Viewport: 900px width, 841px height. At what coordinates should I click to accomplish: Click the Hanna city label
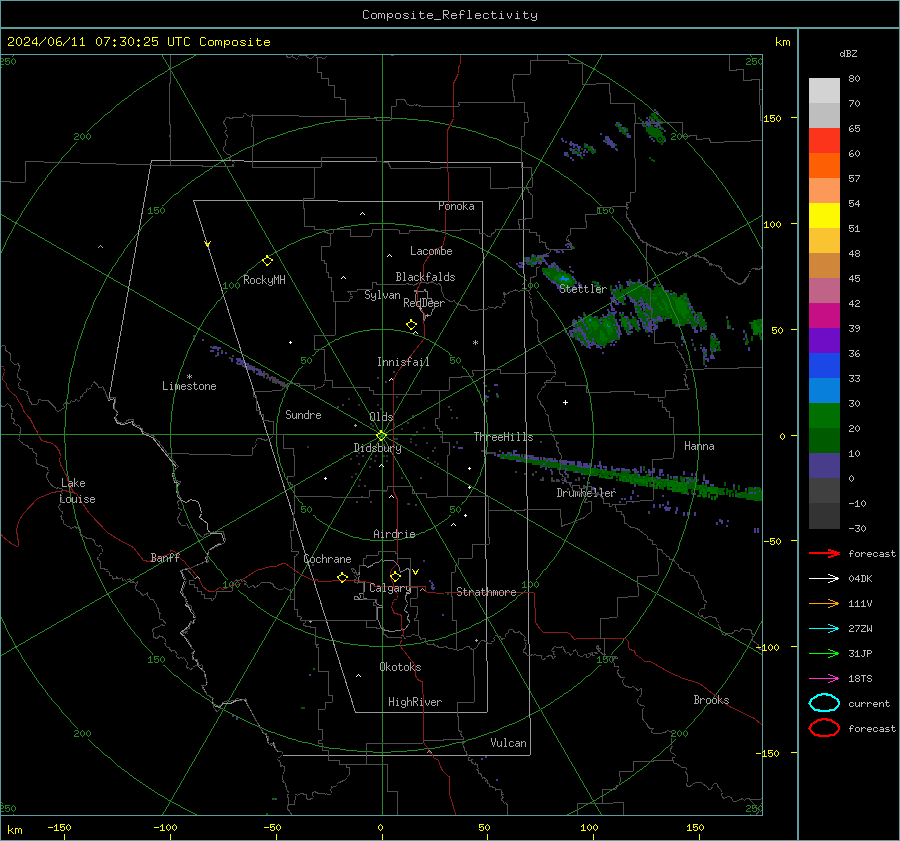(699, 446)
